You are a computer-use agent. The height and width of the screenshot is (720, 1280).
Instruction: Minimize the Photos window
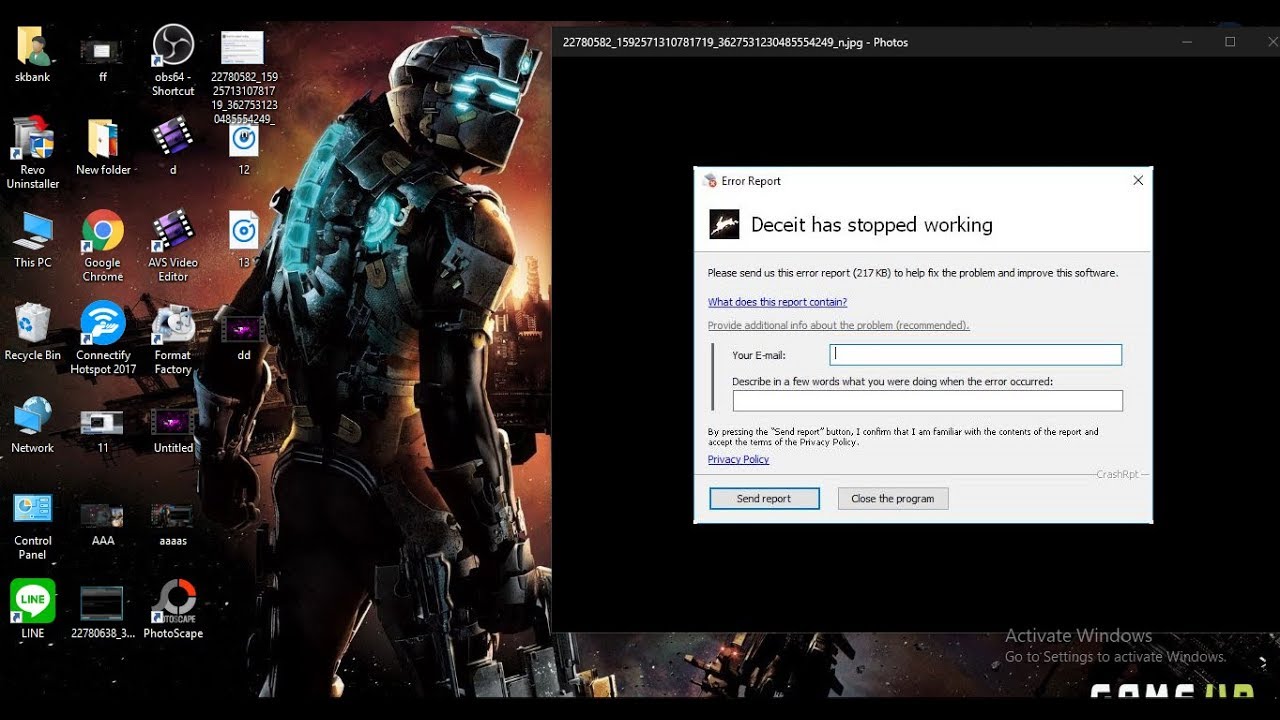click(1187, 42)
